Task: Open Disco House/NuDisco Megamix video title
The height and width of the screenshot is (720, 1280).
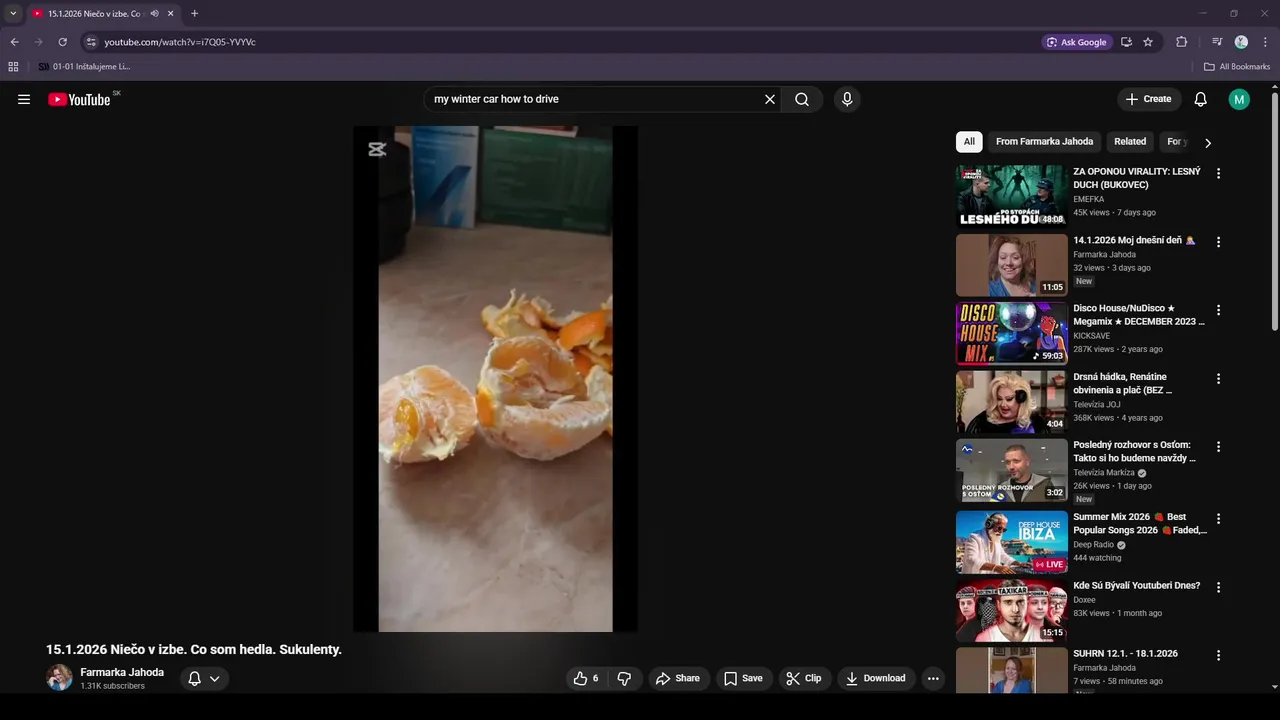Action: (1139, 315)
